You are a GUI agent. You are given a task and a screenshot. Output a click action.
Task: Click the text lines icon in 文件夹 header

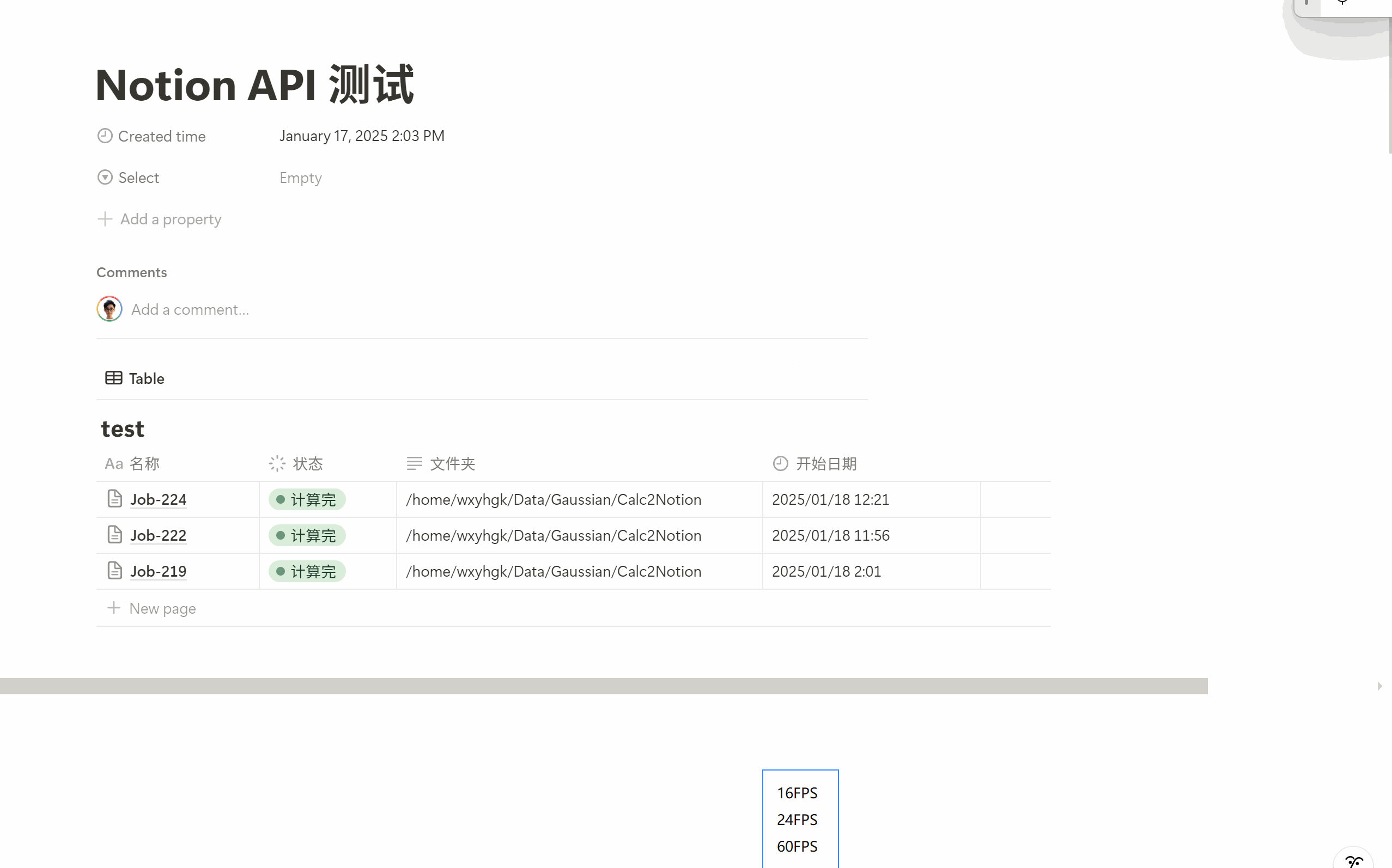pyautogui.click(x=414, y=463)
